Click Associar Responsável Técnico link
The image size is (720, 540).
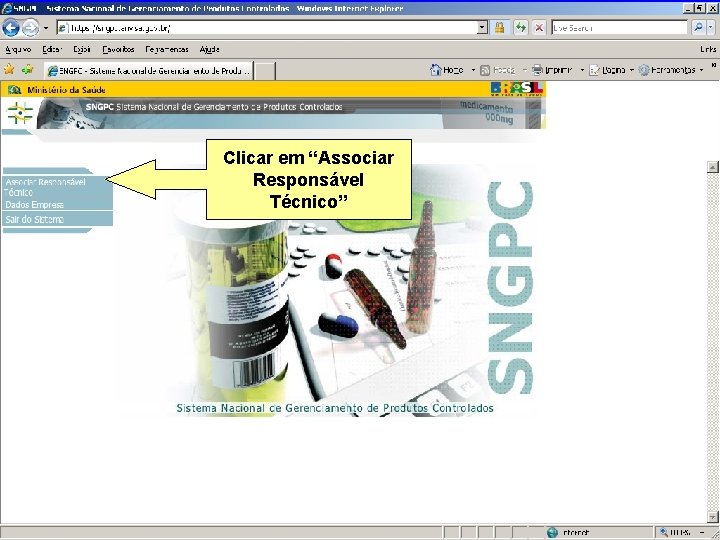[45, 187]
